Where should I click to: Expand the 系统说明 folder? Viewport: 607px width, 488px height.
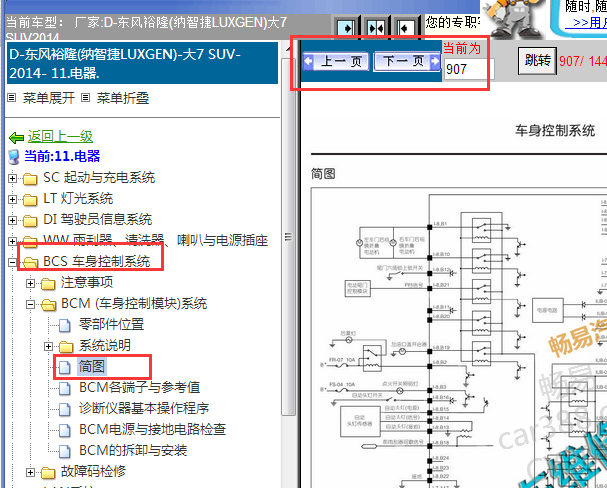point(48,346)
